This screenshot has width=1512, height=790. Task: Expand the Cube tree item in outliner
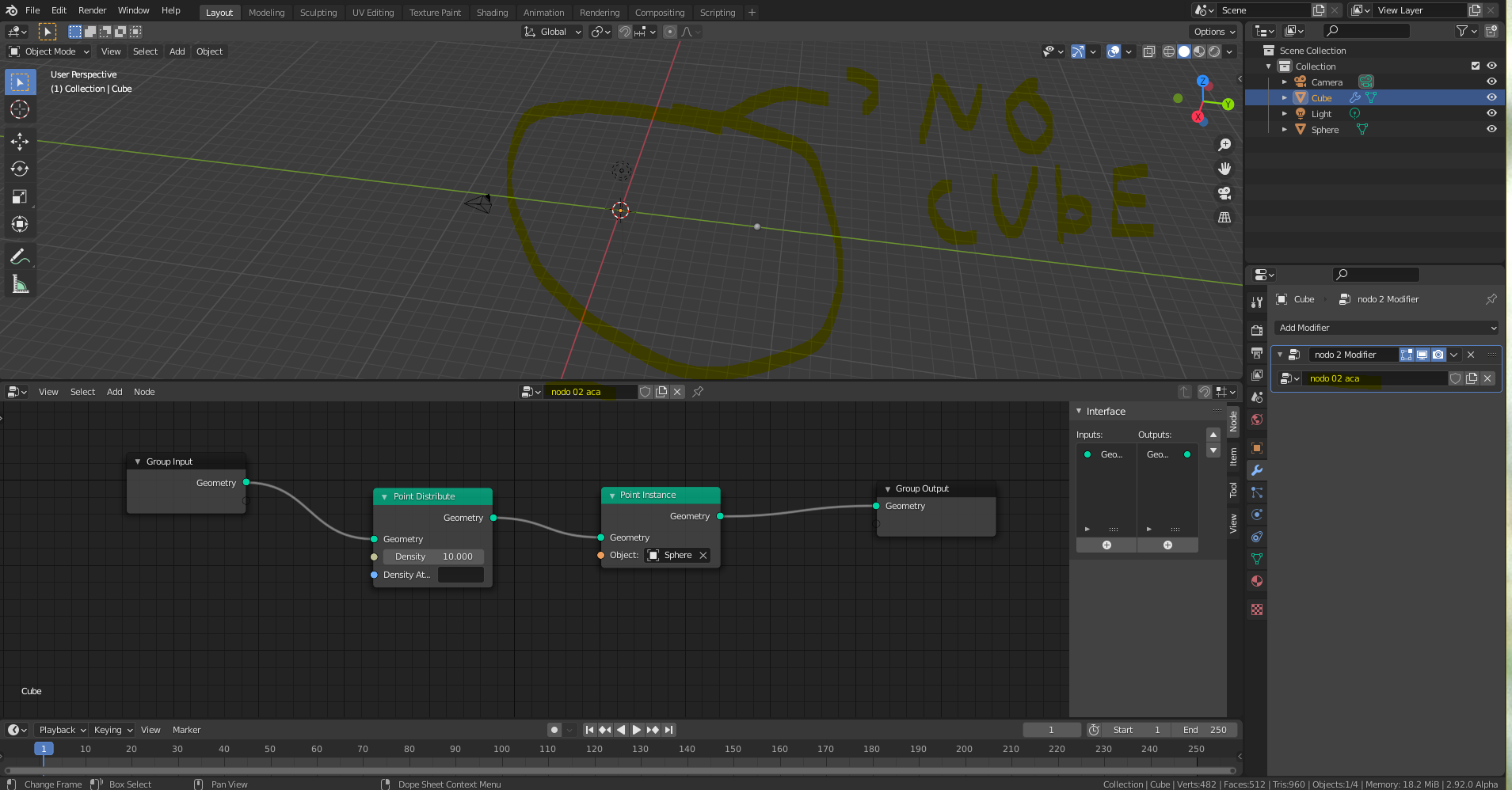pos(1284,97)
